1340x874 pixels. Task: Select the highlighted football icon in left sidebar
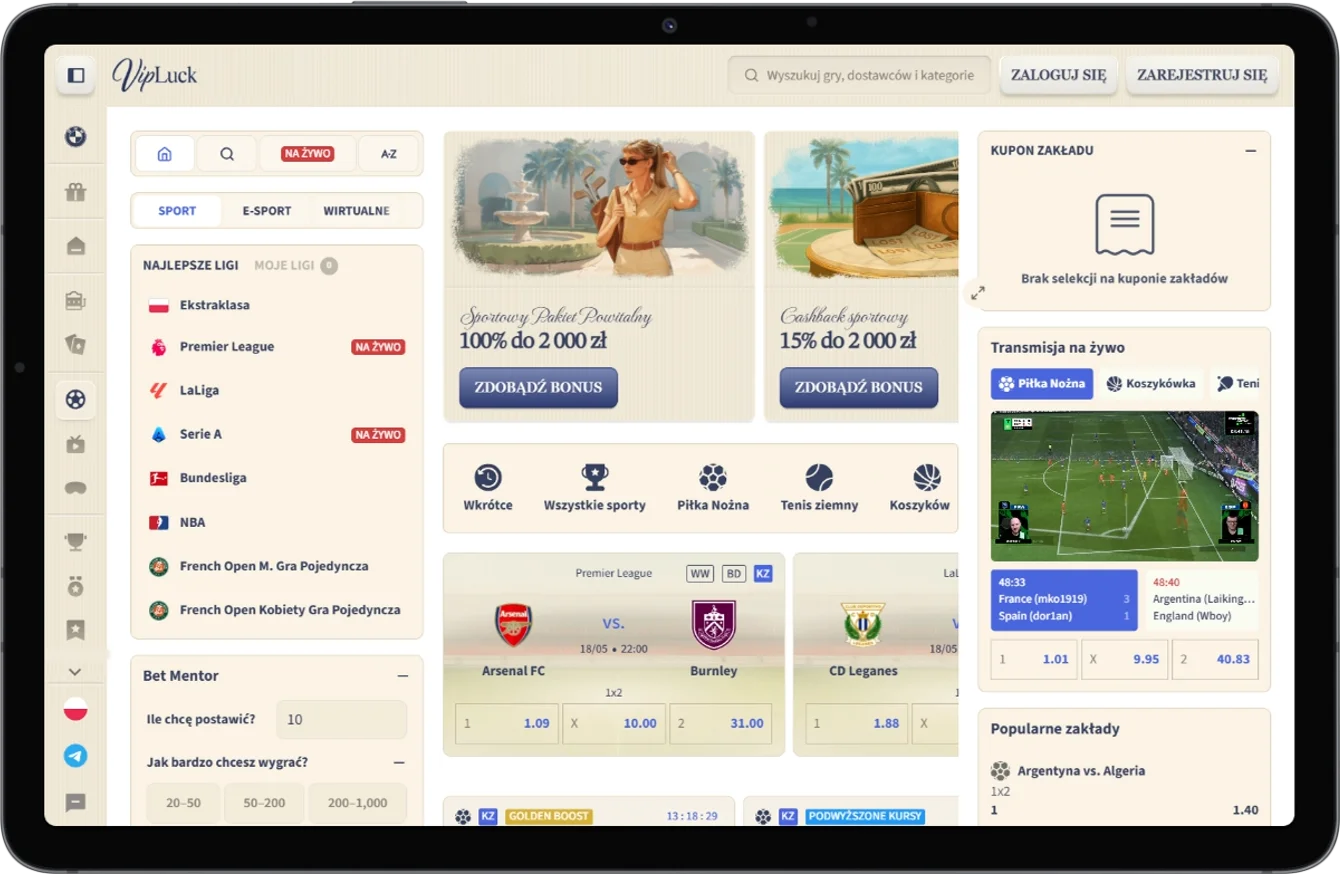[76, 400]
